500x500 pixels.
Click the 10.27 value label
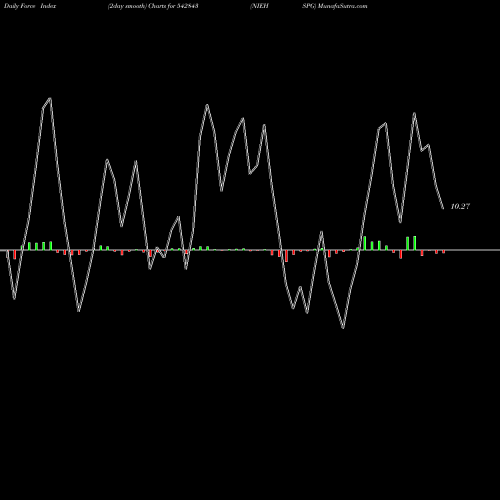coord(460,206)
